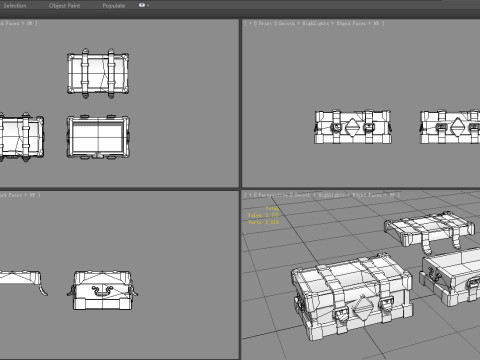Open the Front viewport [+] general menu

click(x=249, y=23)
